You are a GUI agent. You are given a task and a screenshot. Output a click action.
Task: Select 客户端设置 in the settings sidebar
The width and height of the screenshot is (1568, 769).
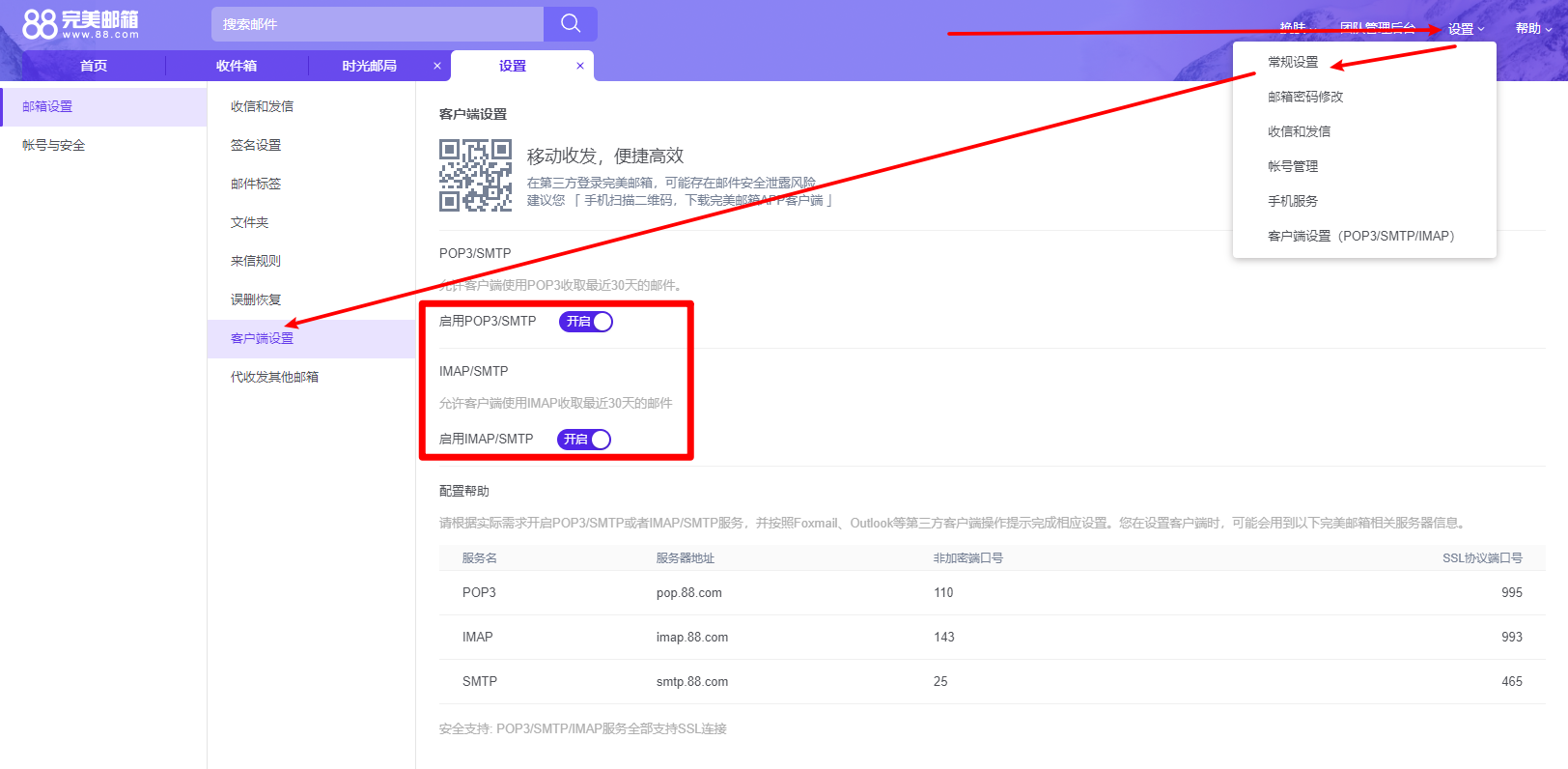tap(311, 339)
